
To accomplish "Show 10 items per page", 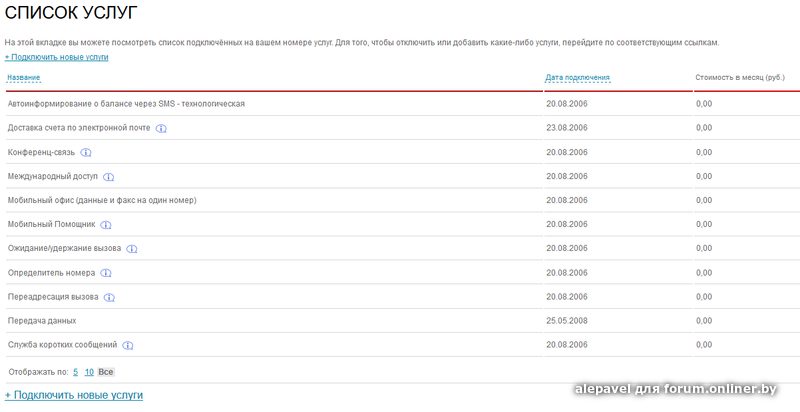I will click(89, 372).
